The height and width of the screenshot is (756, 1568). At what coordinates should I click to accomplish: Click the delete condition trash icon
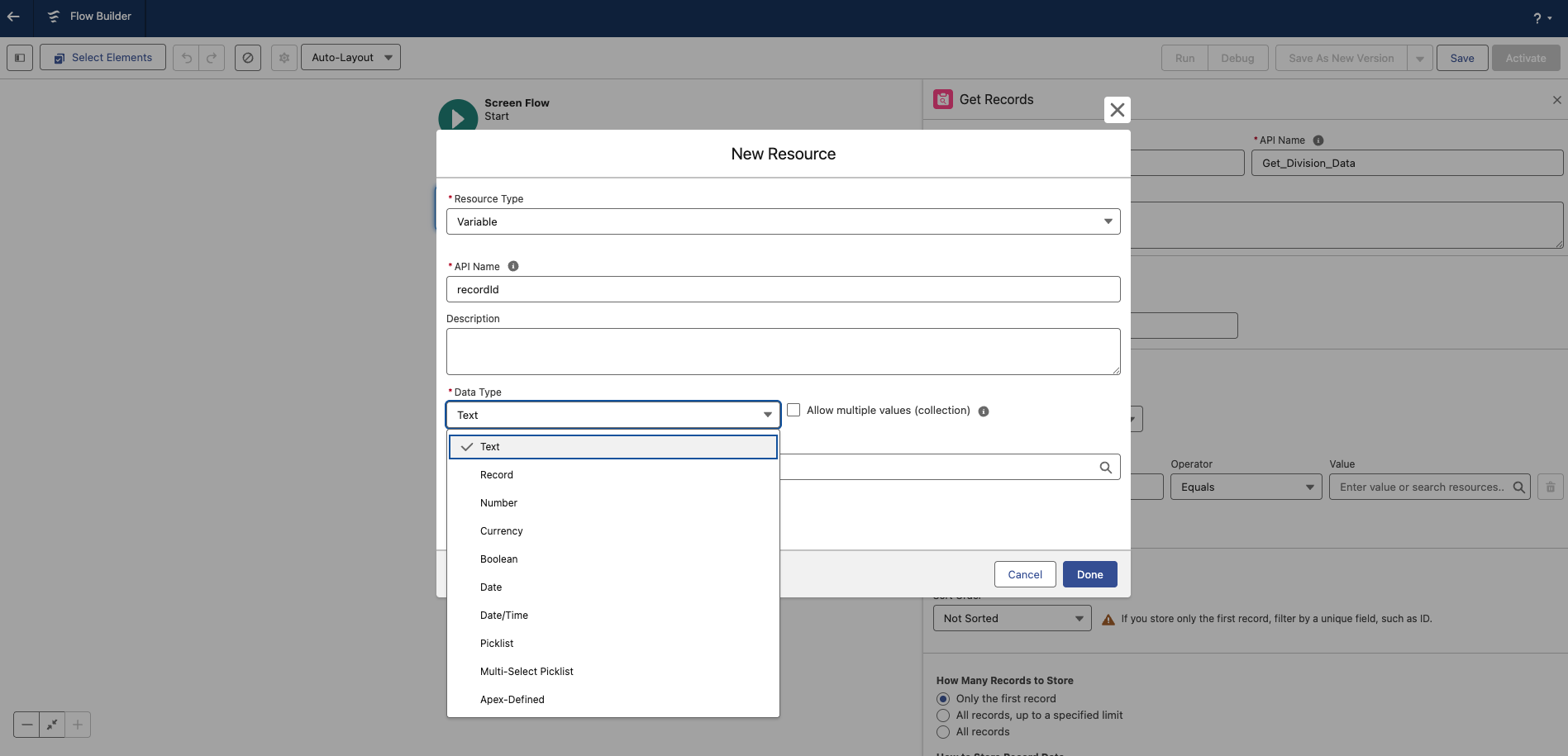coord(1550,487)
